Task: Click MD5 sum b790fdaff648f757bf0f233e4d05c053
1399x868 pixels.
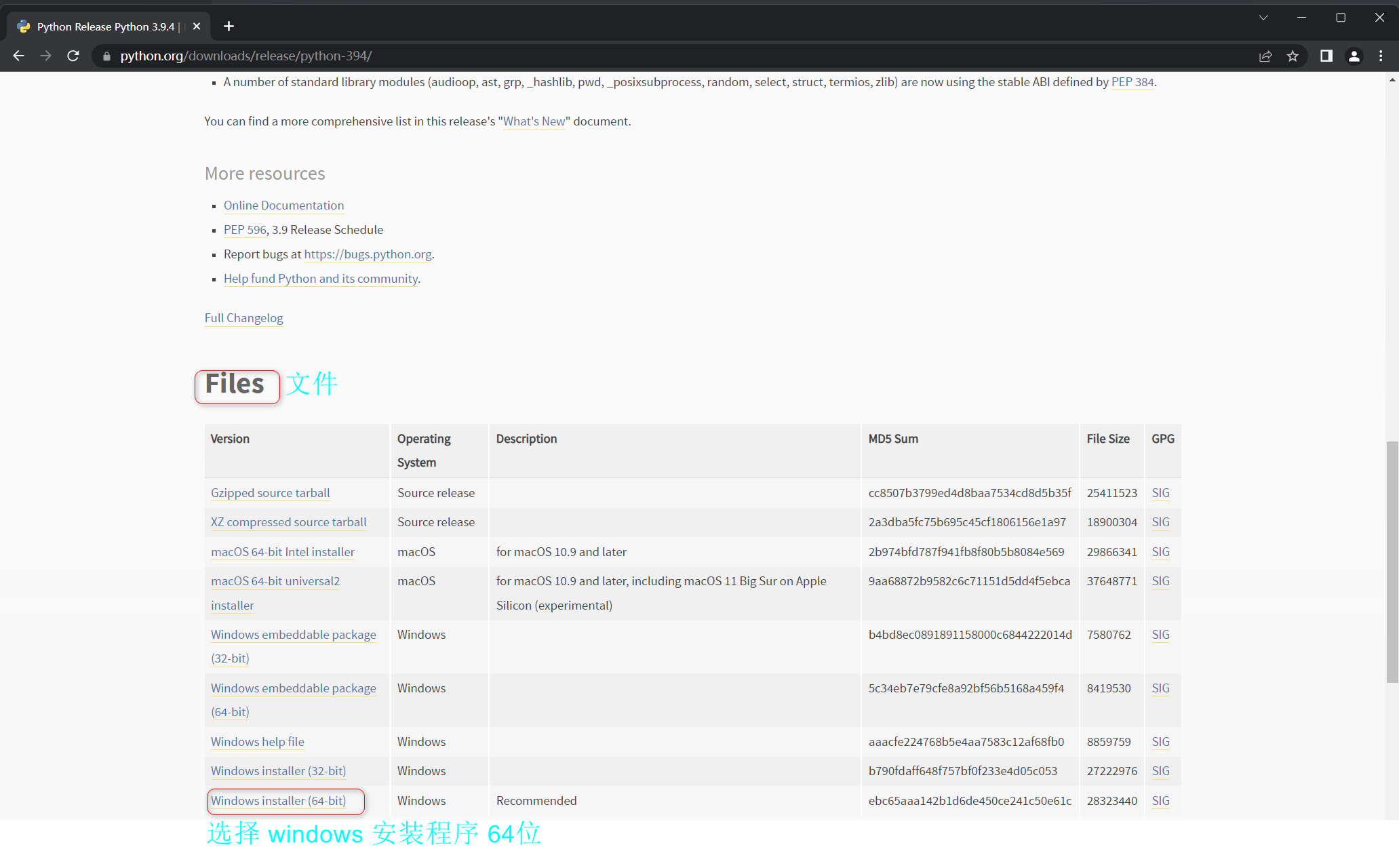Action: (x=963, y=771)
